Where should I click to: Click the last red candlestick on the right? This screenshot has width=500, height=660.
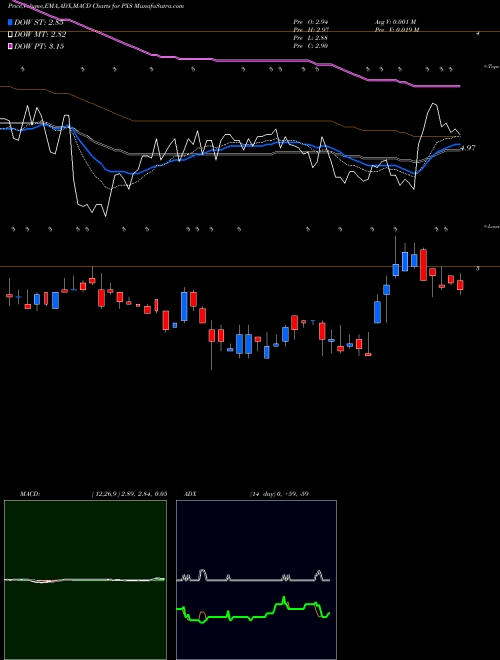coord(460,285)
